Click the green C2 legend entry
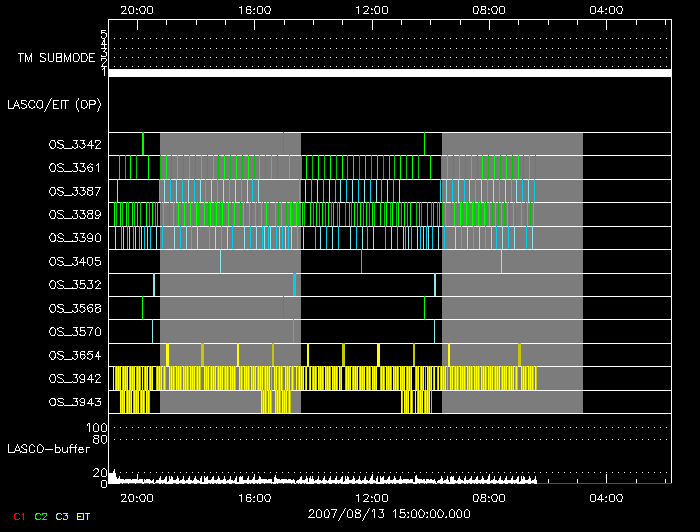The width and height of the screenshot is (700, 532). point(40,516)
